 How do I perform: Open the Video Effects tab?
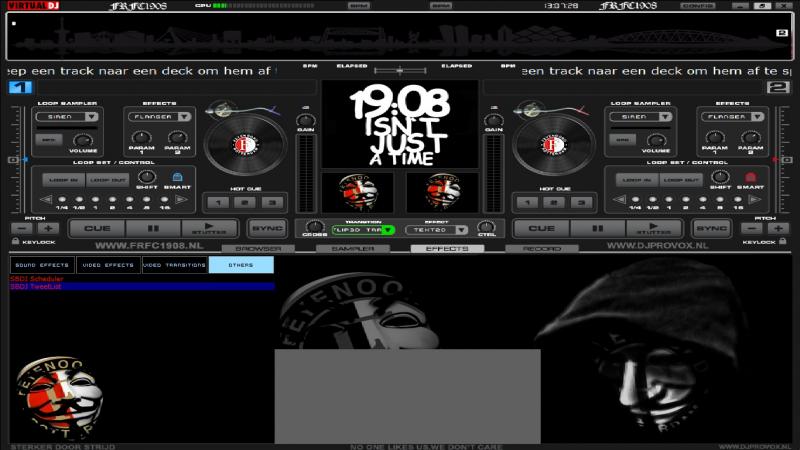(x=108, y=265)
